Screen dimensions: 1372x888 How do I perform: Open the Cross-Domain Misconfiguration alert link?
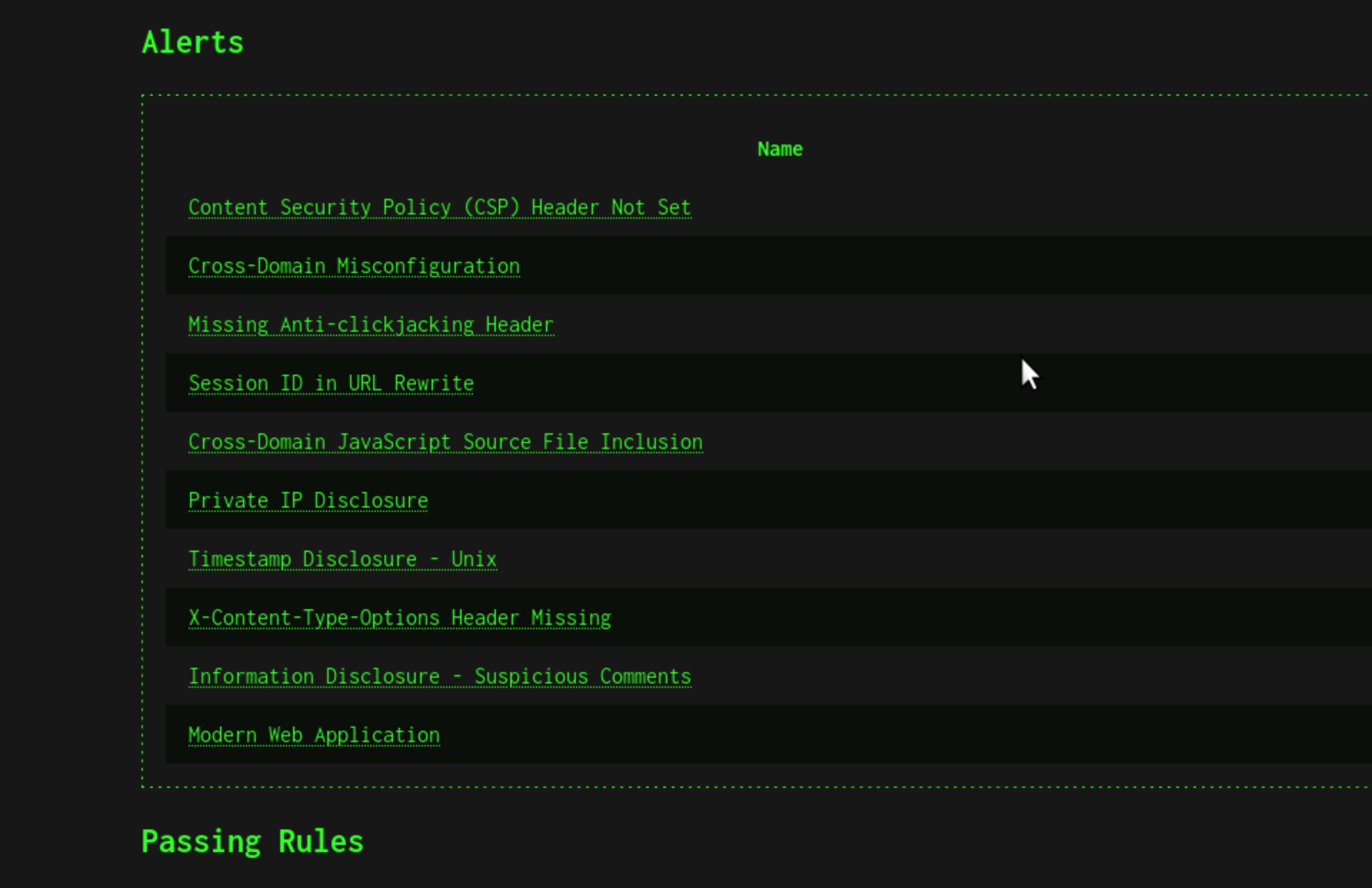(354, 266)
